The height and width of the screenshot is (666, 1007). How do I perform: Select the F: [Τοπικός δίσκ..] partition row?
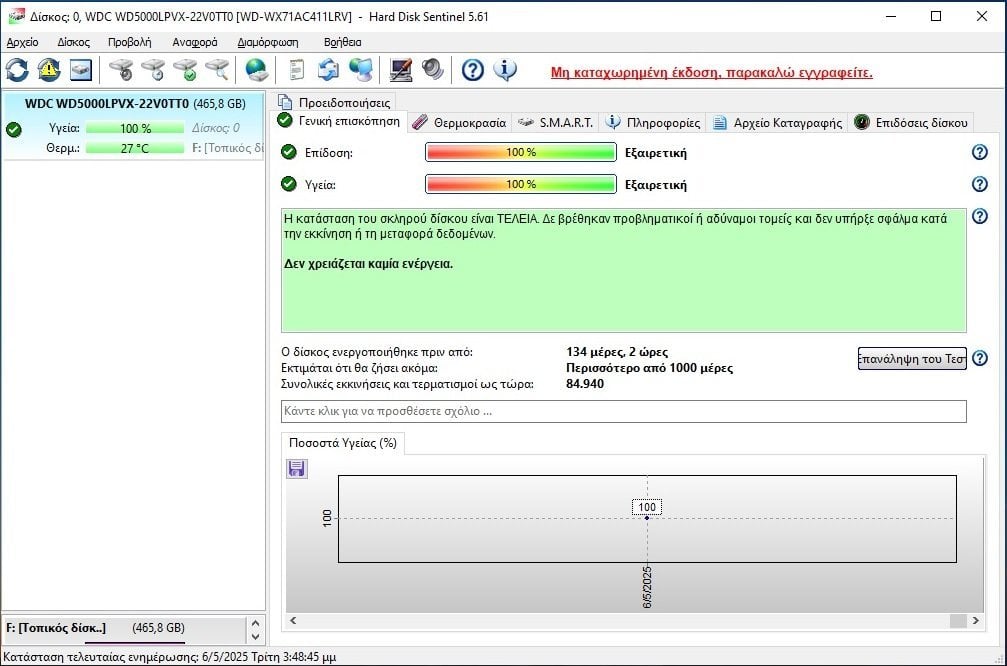coord(123,628)
